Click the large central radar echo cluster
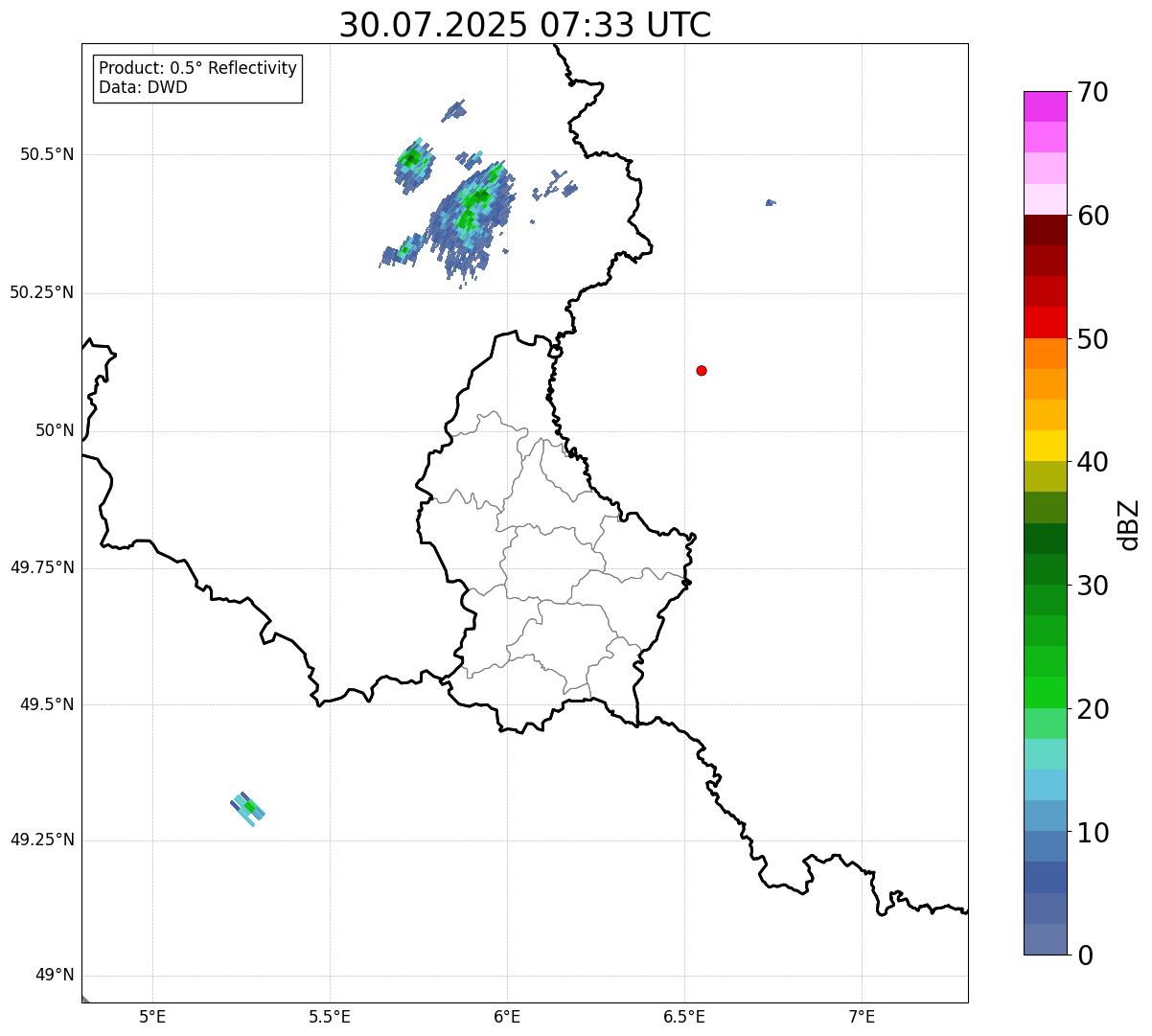Image resolution: width=1152 pixels, height=1036 pixels. pyautogui.click(x=471, y=222)
